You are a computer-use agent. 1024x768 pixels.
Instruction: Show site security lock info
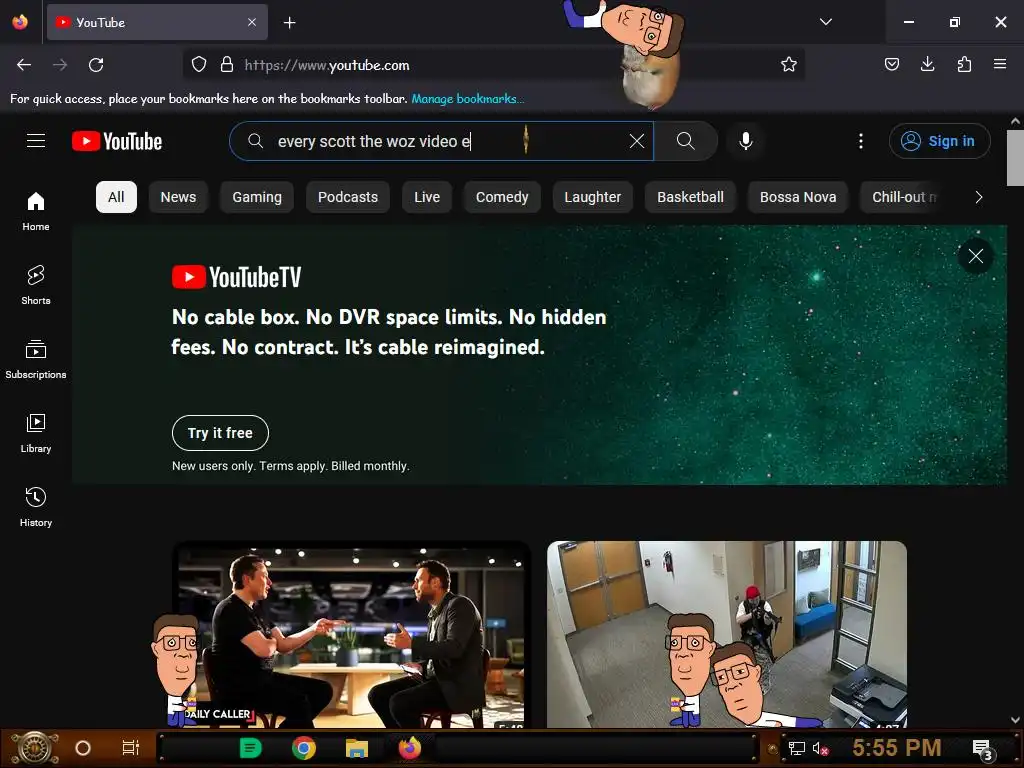click(x=227, y=65)
